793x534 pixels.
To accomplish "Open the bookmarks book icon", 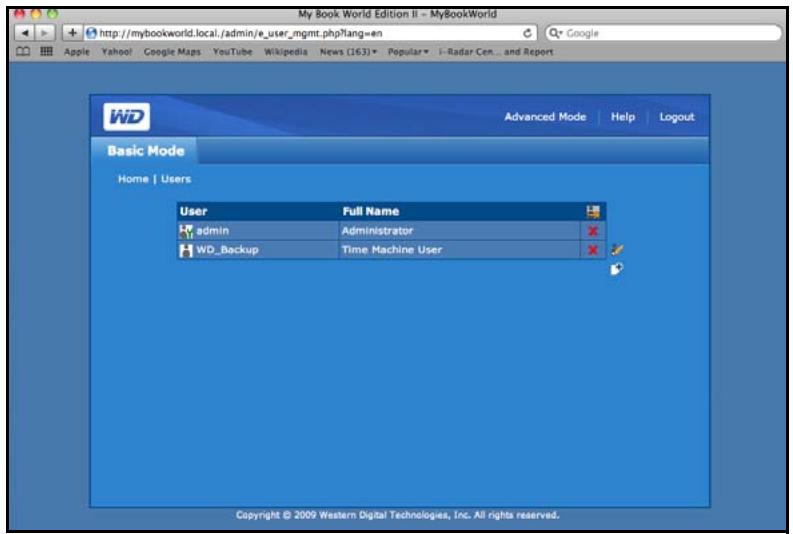I will [23, 52].
